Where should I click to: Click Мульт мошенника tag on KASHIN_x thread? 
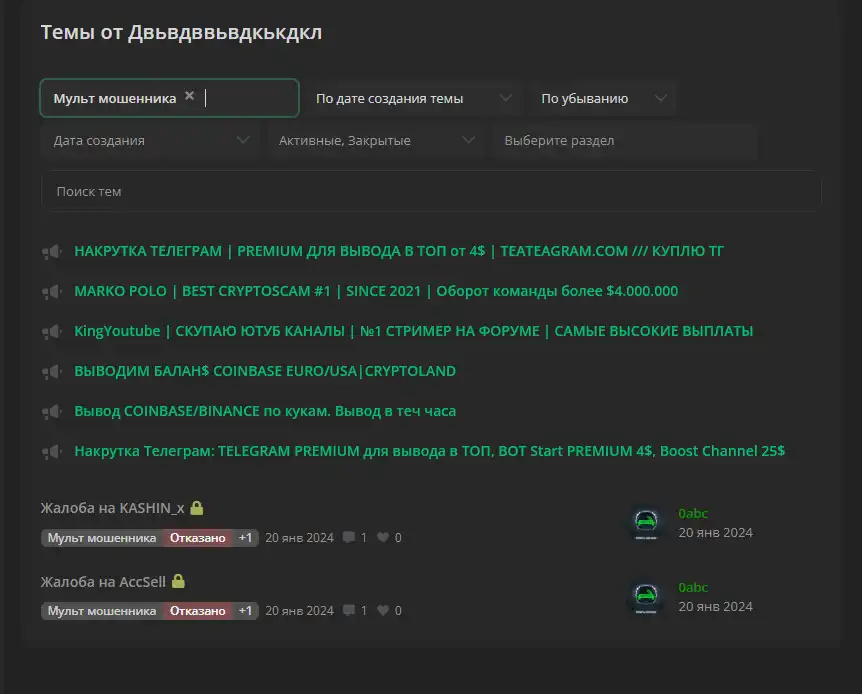(x=102, y=538)
